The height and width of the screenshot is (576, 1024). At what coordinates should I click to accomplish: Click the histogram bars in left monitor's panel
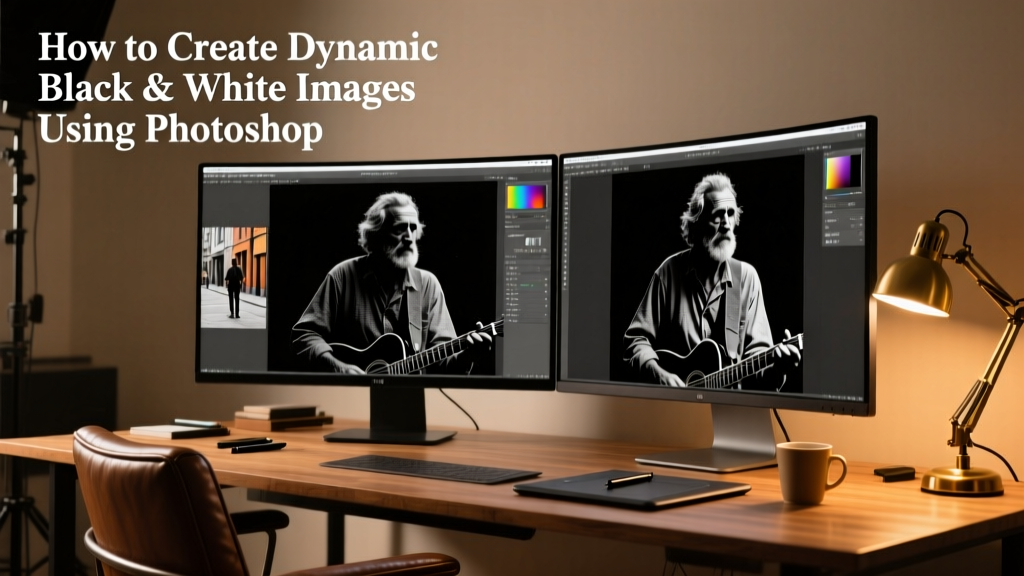click(x=534, y=242)
